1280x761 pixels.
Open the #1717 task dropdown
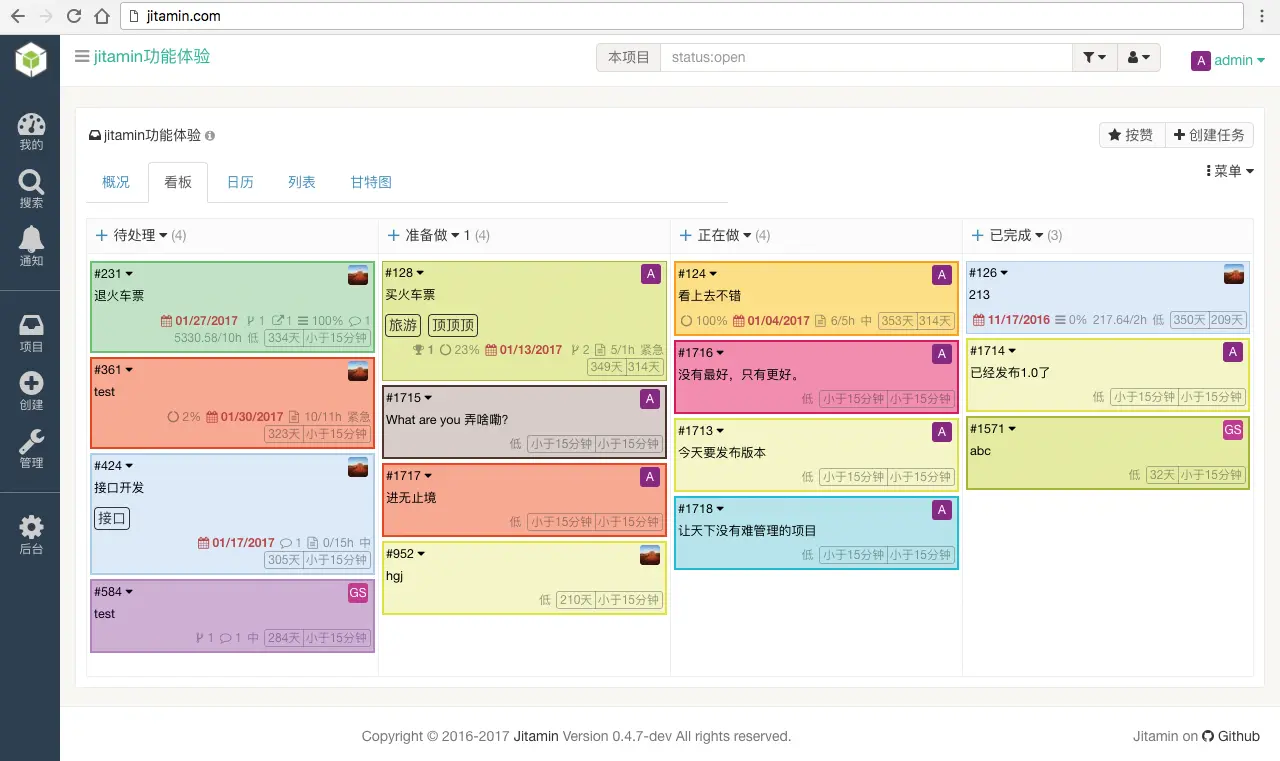409,475
